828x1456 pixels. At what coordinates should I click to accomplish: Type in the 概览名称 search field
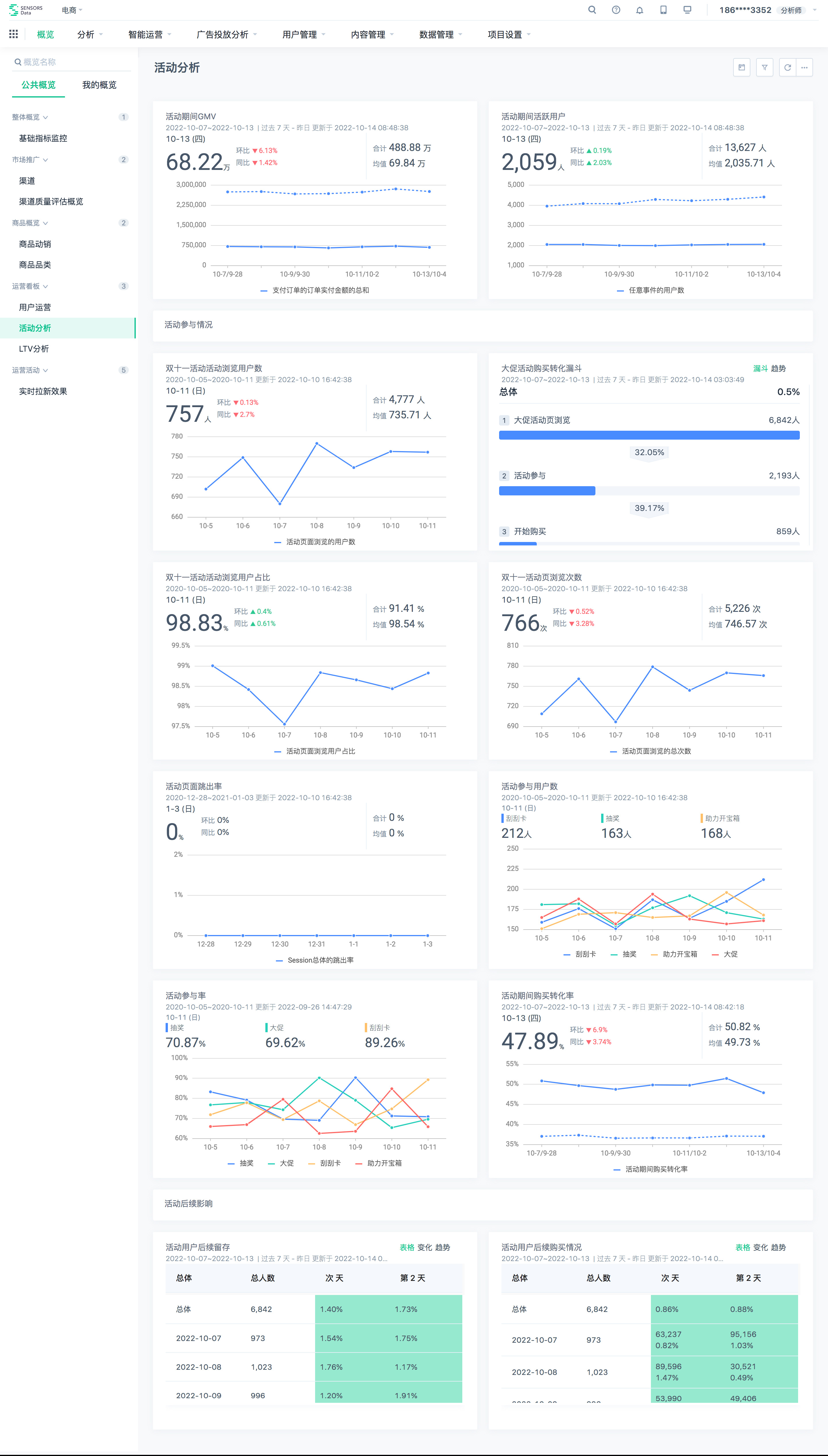tap(72, 62)
